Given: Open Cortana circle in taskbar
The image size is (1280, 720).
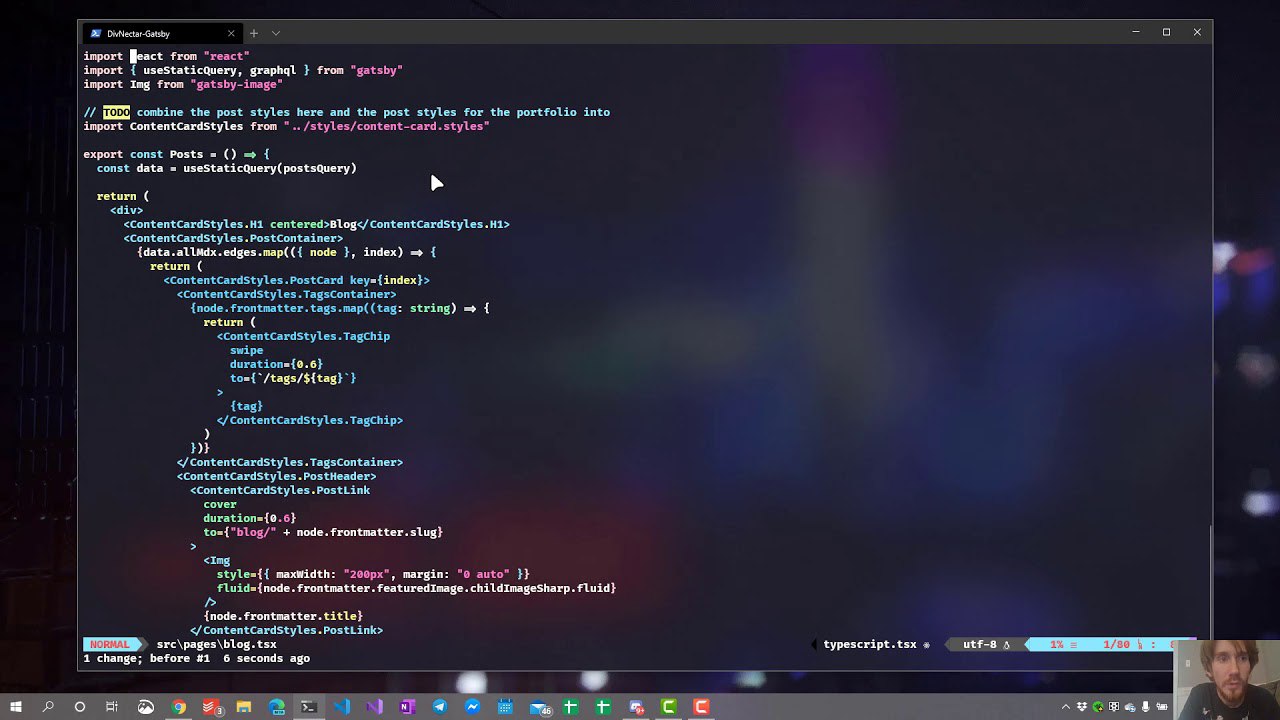Looking at the screenshot, I should tap(80, 707).
